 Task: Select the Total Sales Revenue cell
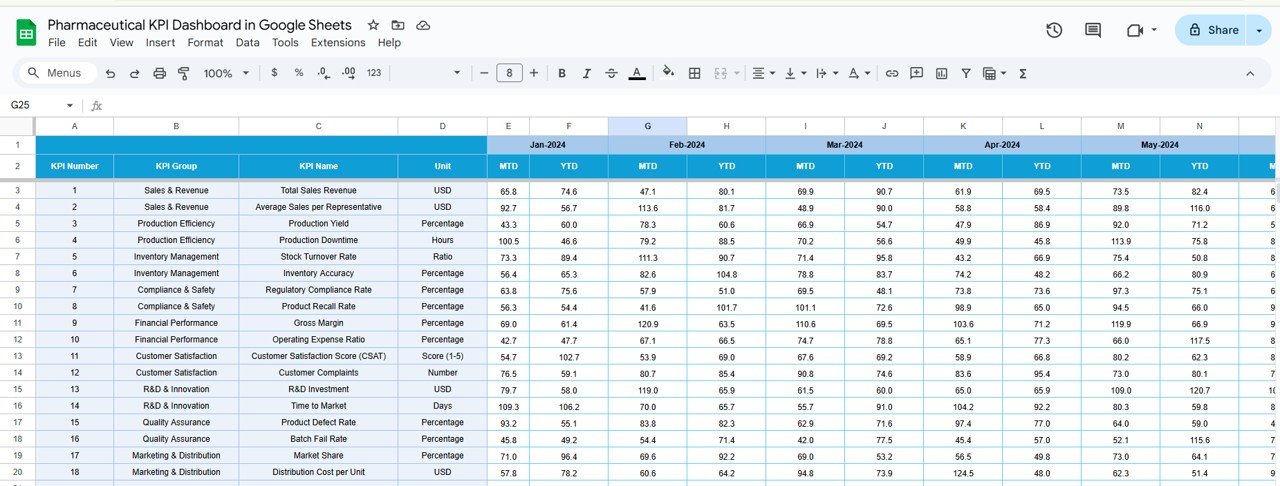(x=318, y=191)
